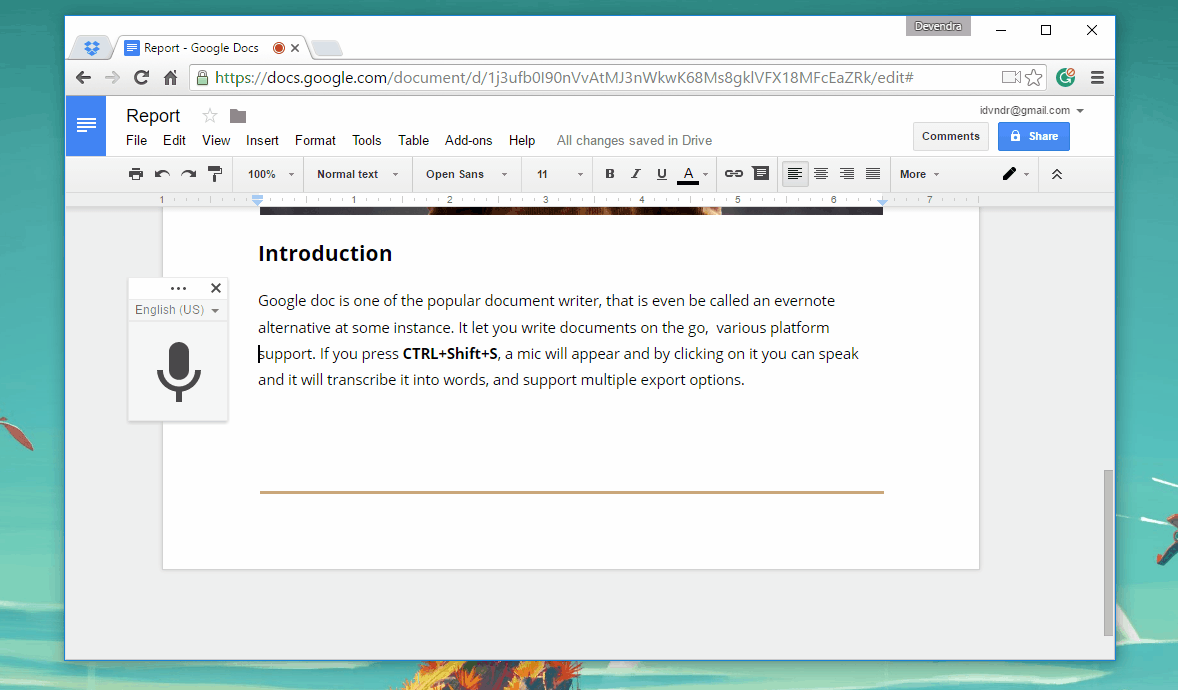The width and height of the screenshot is (1178, 690).
Task: Redo the last undone action
Action: click(189, 174)
